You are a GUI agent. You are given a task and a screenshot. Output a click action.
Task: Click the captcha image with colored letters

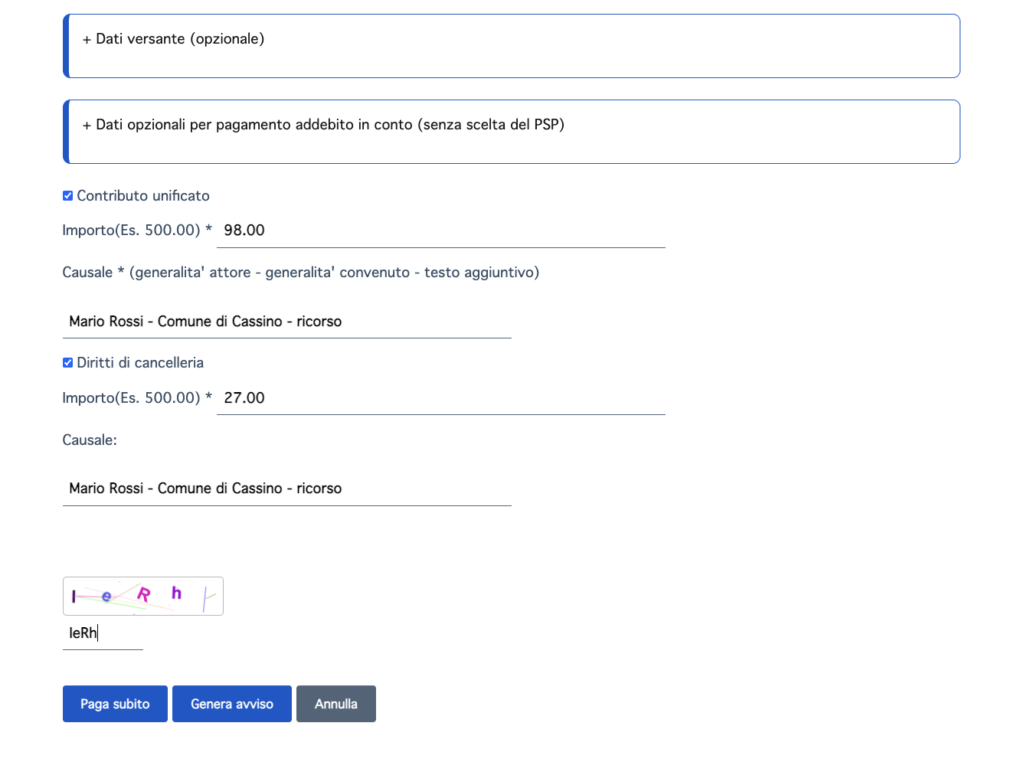pos(142,595)
